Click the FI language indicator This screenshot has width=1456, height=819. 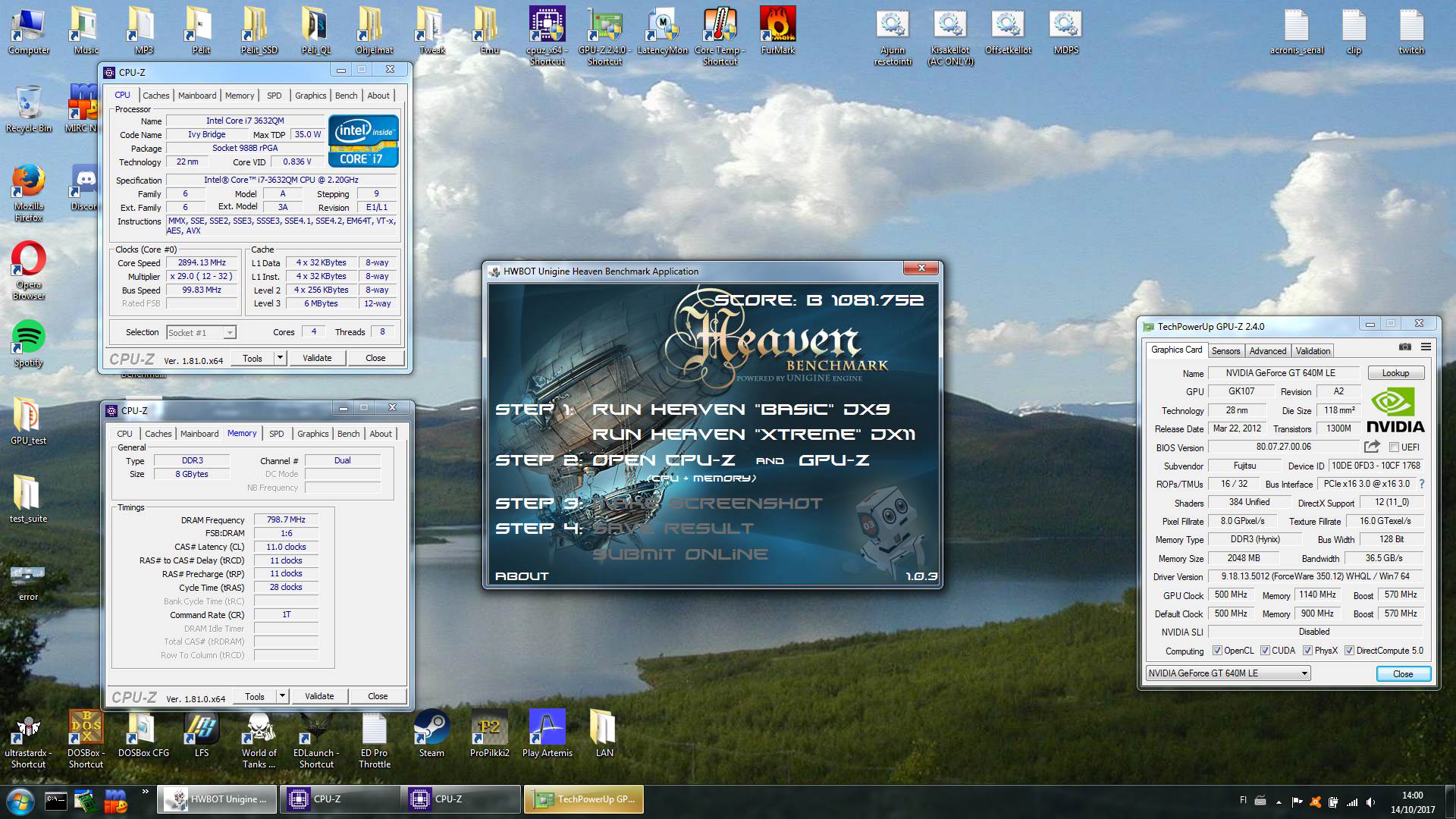[x=1243, y=800]
